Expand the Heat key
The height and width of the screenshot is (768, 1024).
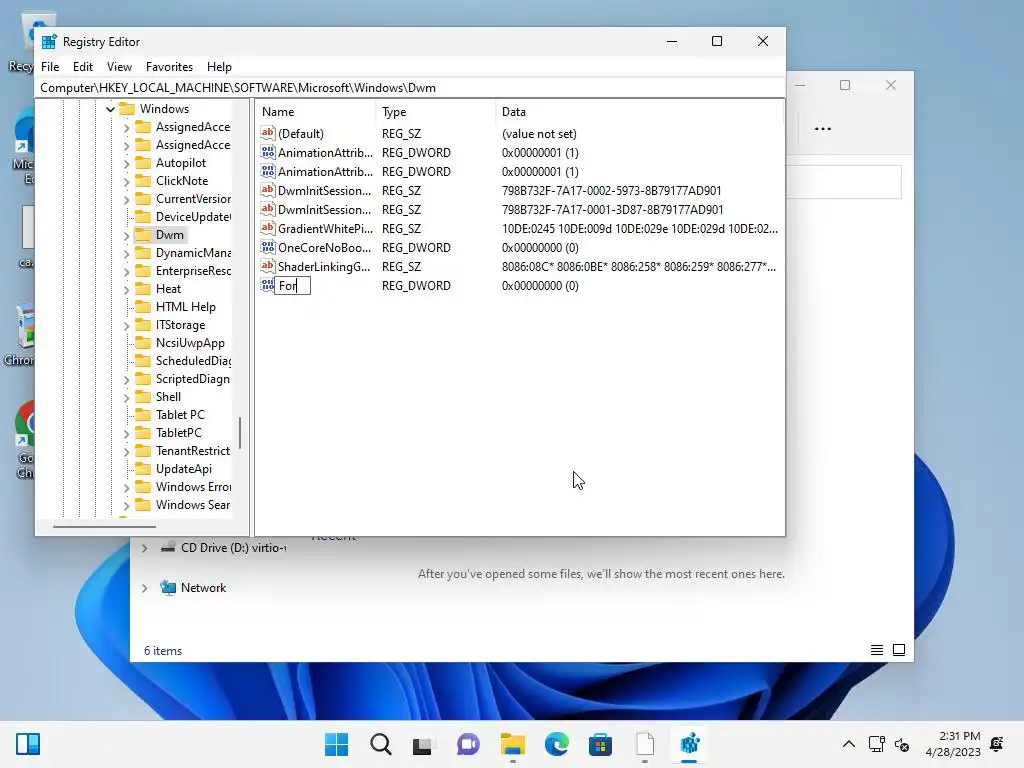[127, 289]
